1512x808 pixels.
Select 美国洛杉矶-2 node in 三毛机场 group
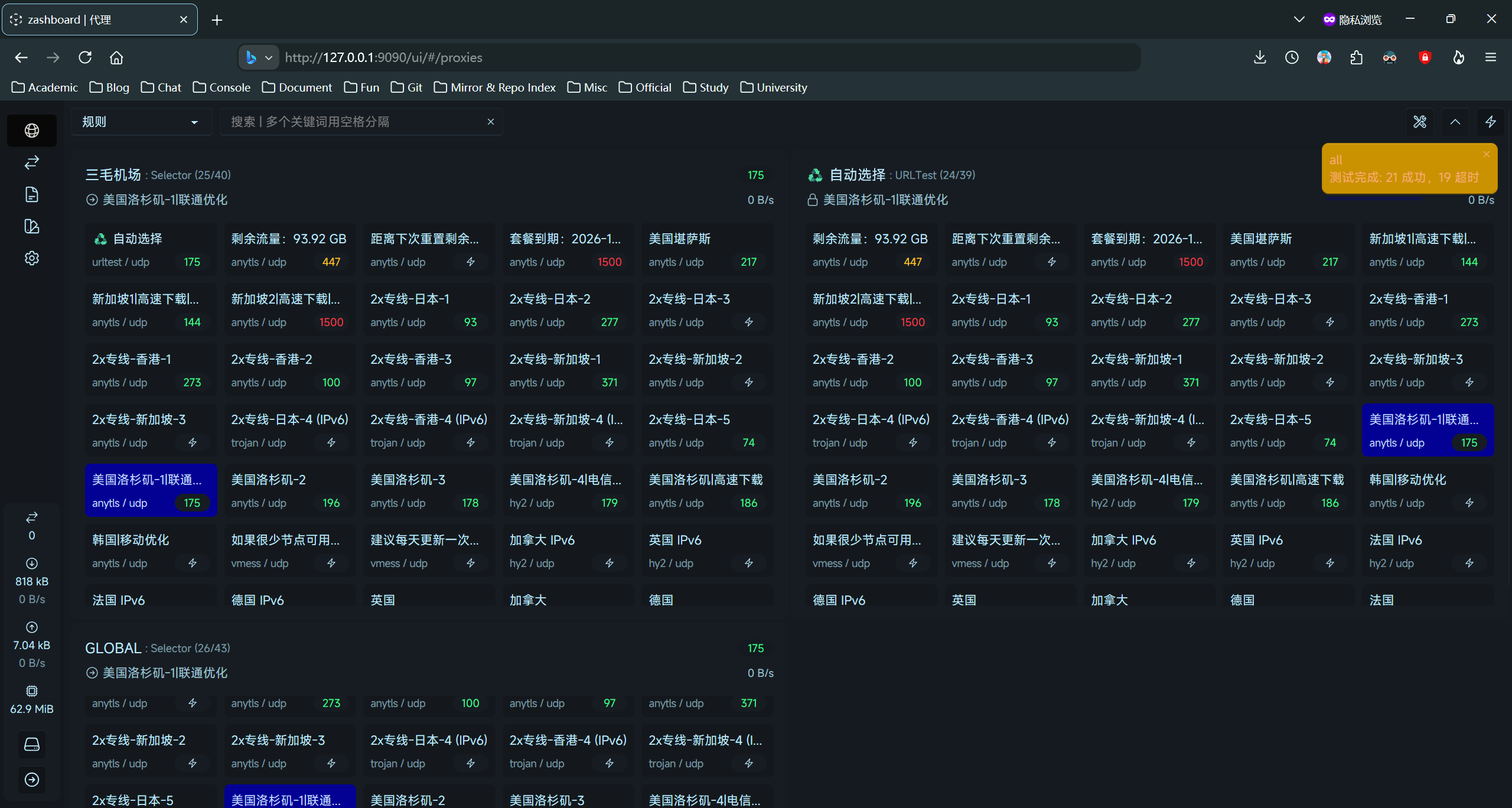tap(290, 490)
